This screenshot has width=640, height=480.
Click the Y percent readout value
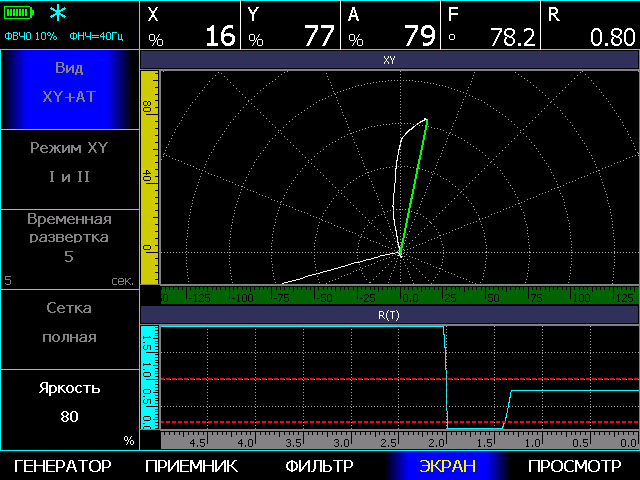(291, 26)
